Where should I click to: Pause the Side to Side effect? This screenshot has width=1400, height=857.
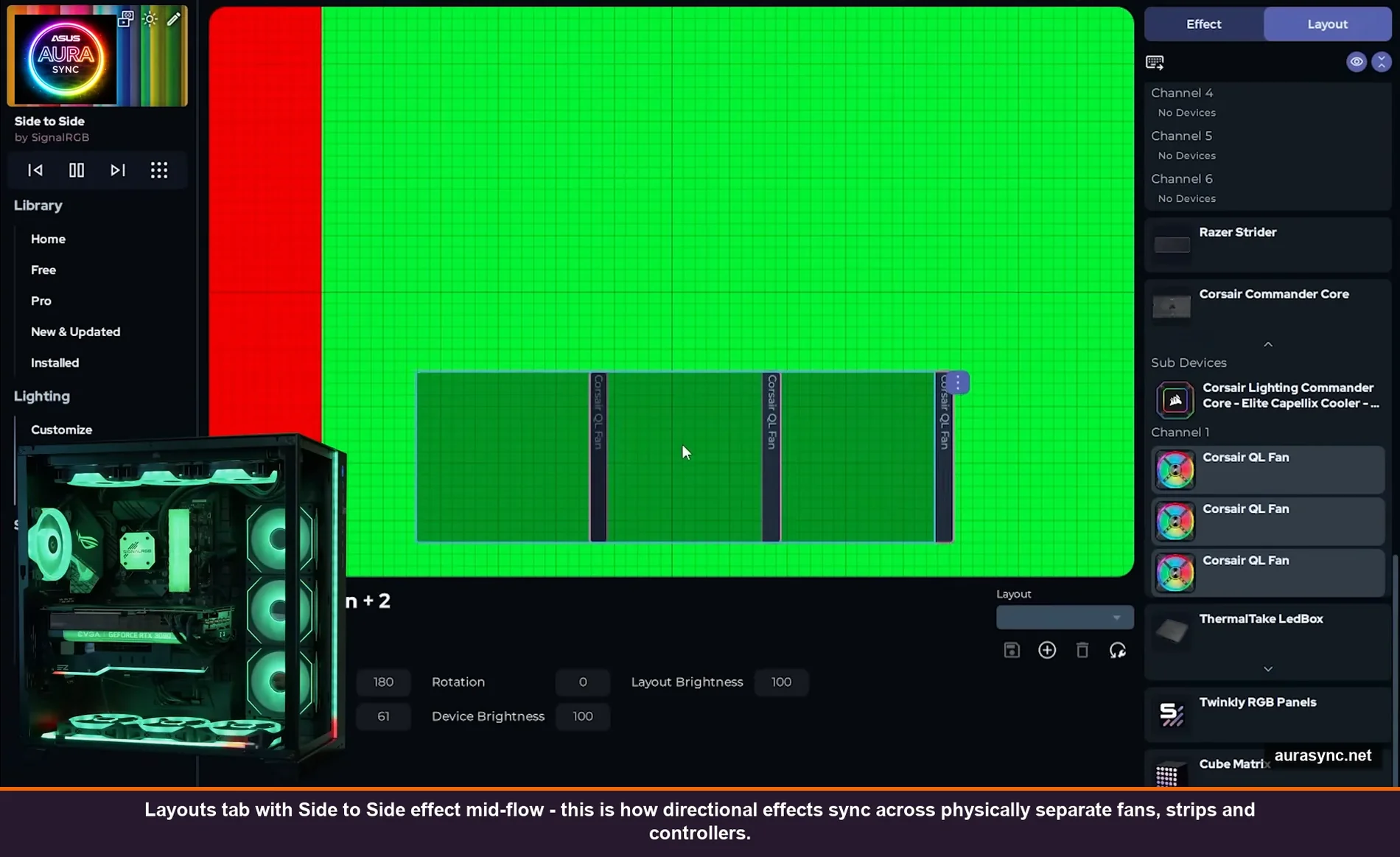pyautogui.click(x=76, y=170)
